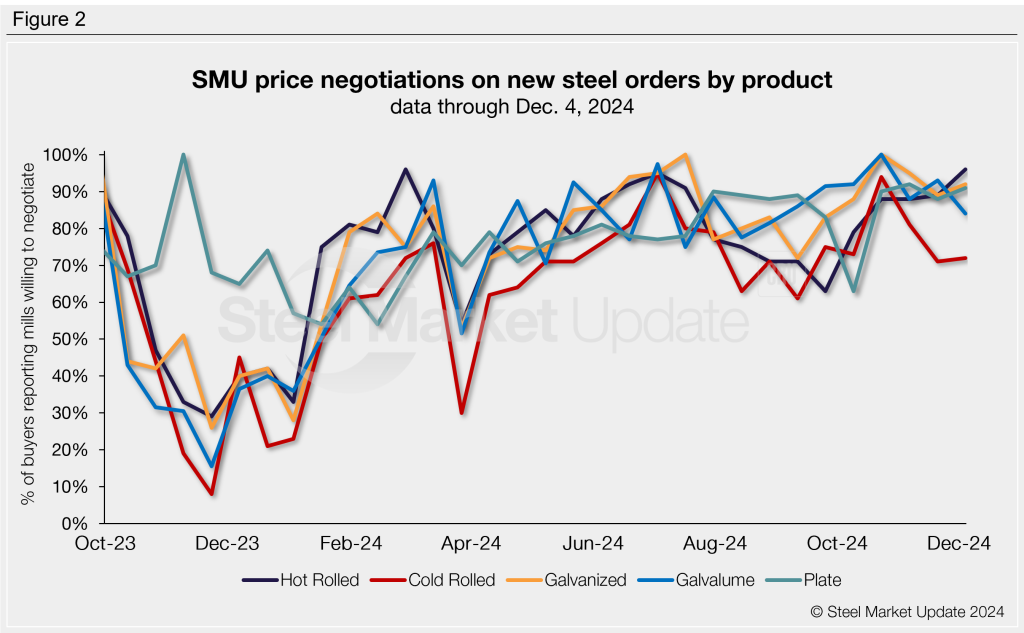Image resolution: width=1024 pixels, height=633 pixels.
Task: Click the Oct-23 x-axis label
Action: click(x=106, y=544)
